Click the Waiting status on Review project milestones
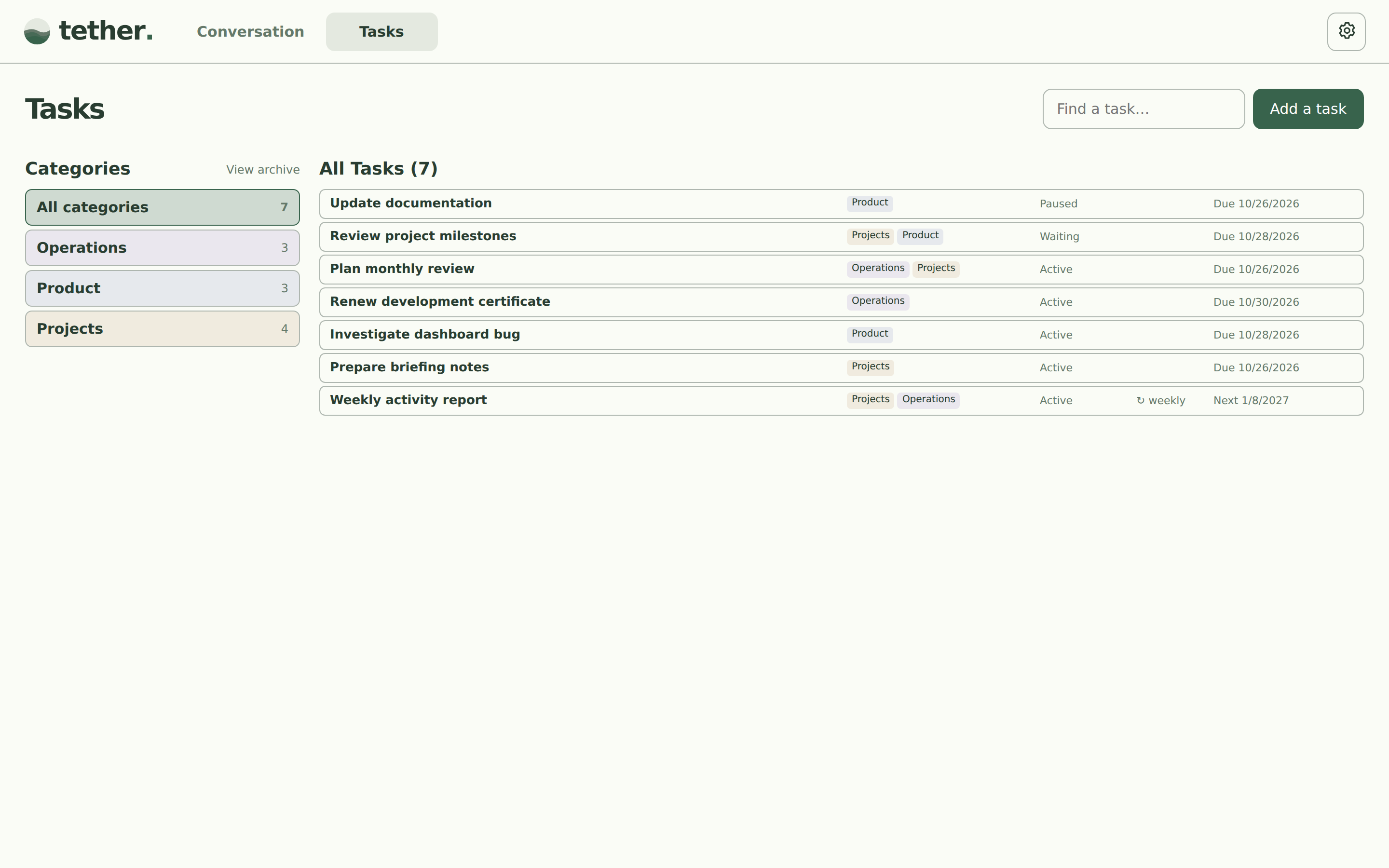 coord(1059,236)
